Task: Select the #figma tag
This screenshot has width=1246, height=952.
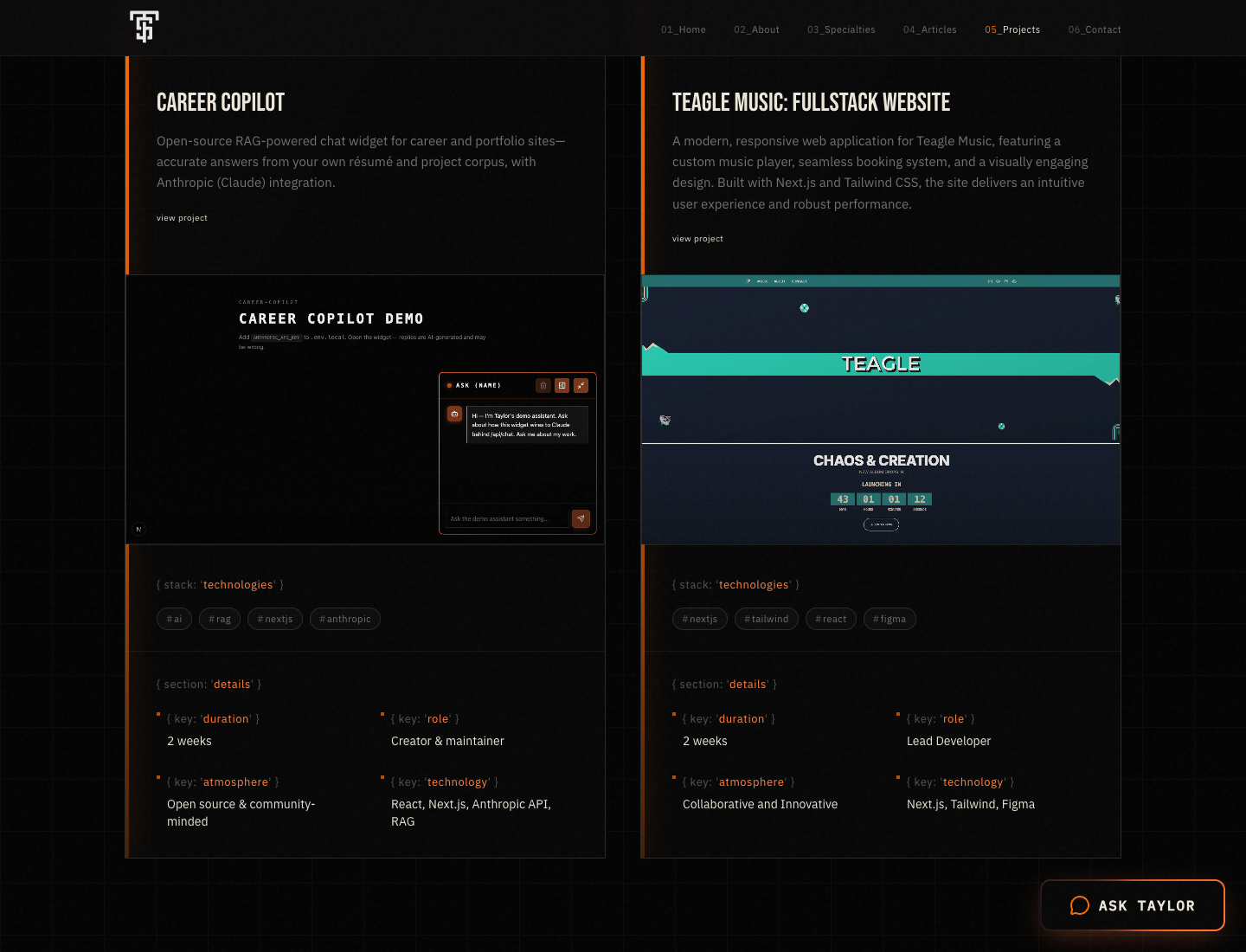Action: [890, 619]
